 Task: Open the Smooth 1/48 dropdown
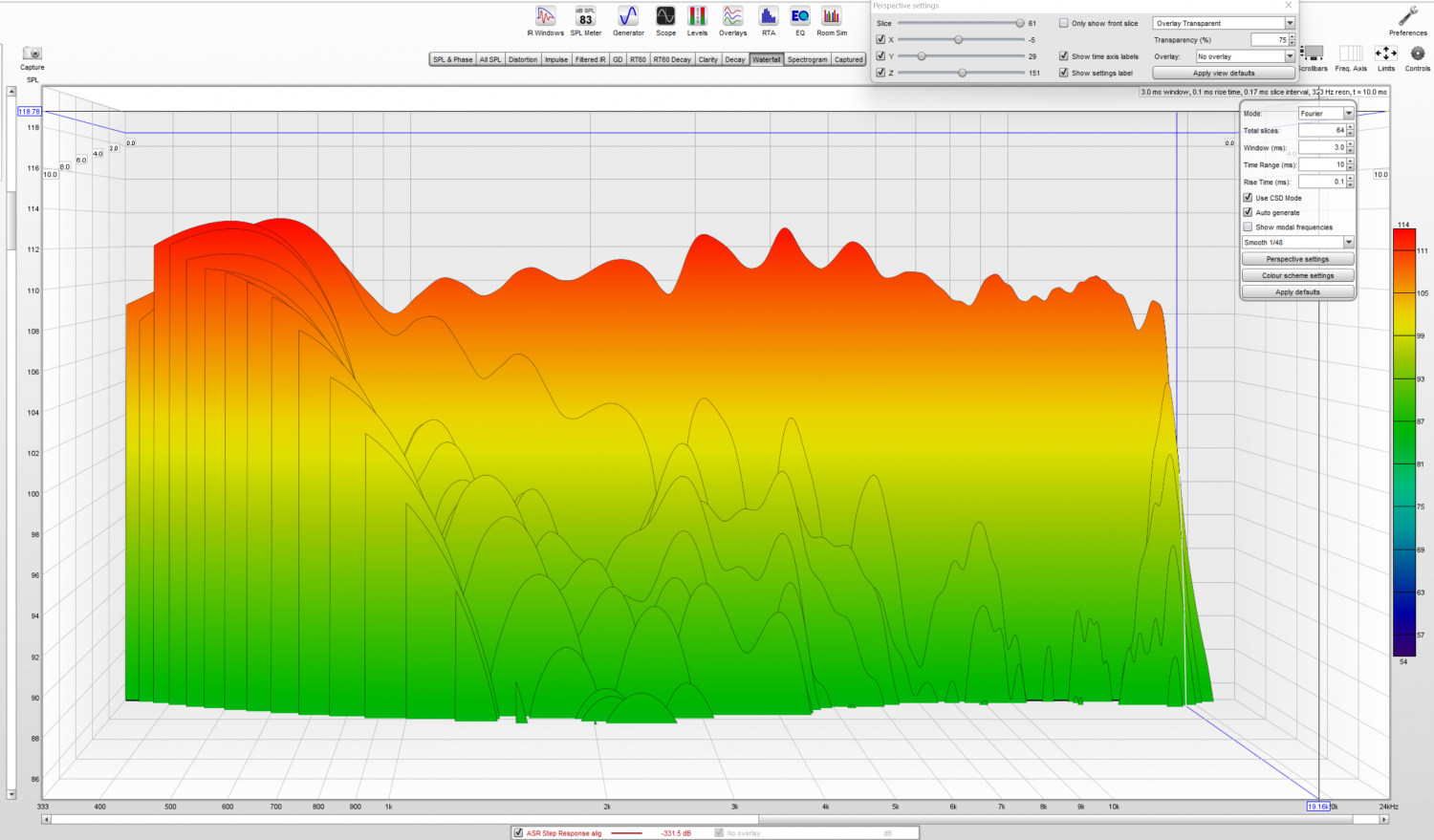(1297, 243)
